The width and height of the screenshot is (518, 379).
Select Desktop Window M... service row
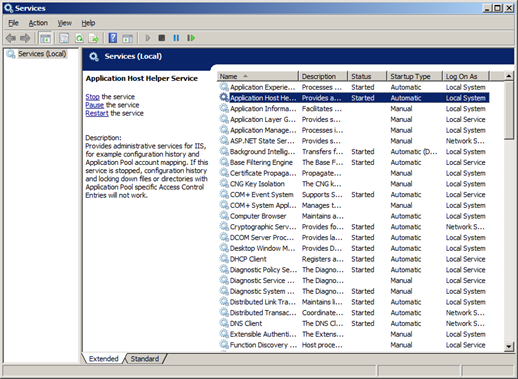pos(354,248)
